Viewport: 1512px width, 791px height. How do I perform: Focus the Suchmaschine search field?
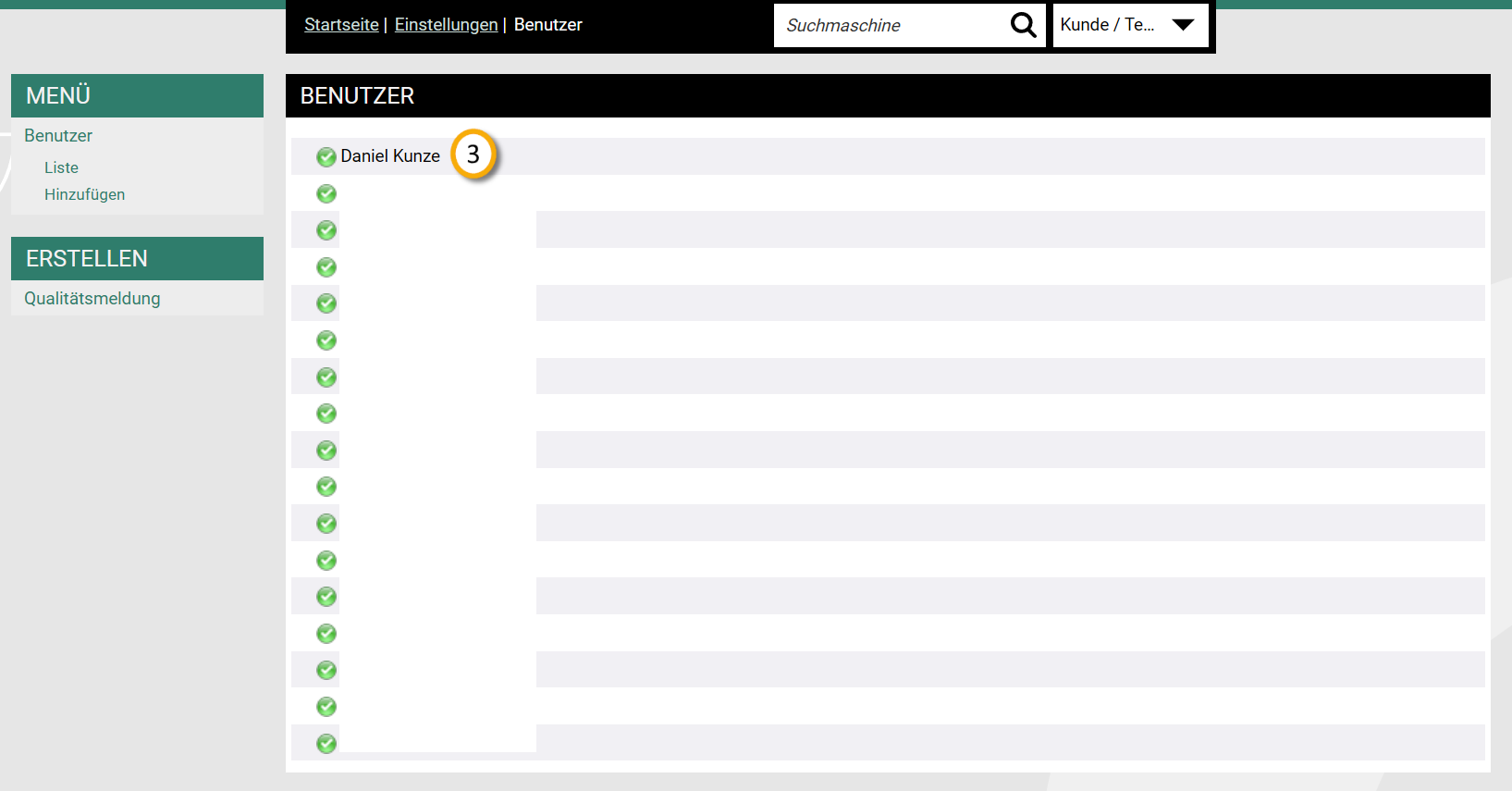click(888, 25)
